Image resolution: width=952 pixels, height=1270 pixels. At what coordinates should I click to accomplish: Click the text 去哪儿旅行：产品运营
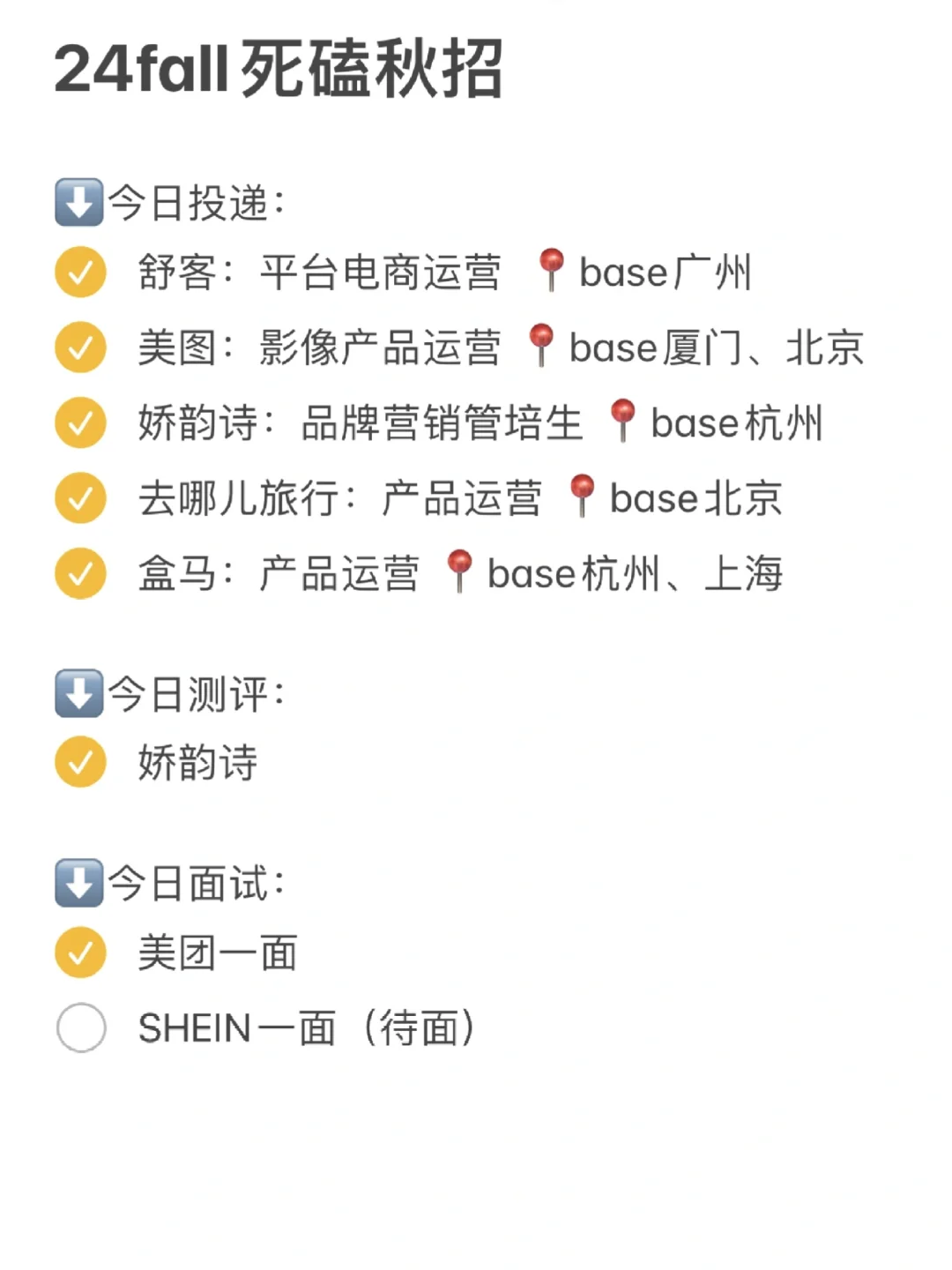point(340,498)
